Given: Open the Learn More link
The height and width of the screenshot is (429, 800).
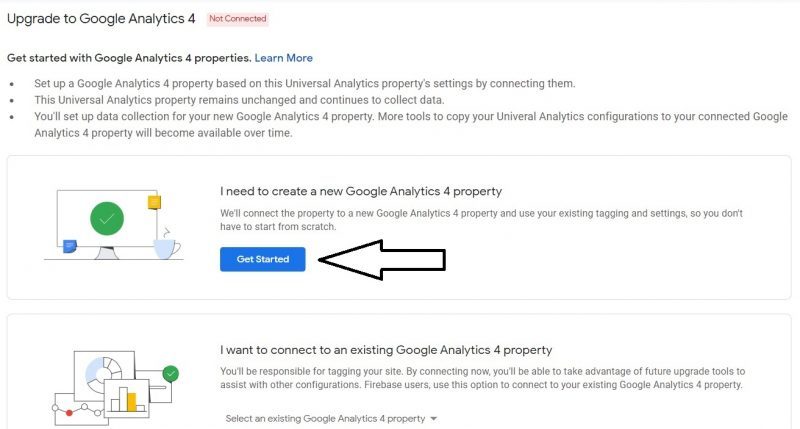Looking at the screenshot, I should 284,58.
